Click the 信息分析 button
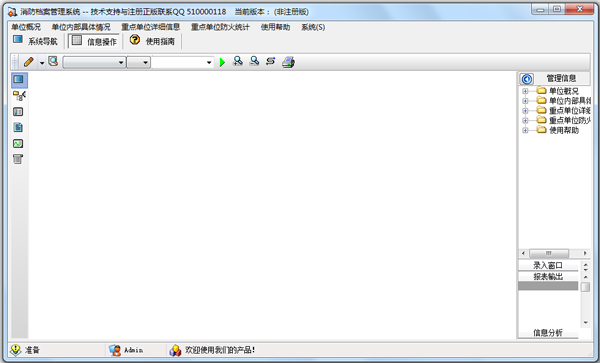Screen dimensions: 600x363 click(x=548, y=333)
